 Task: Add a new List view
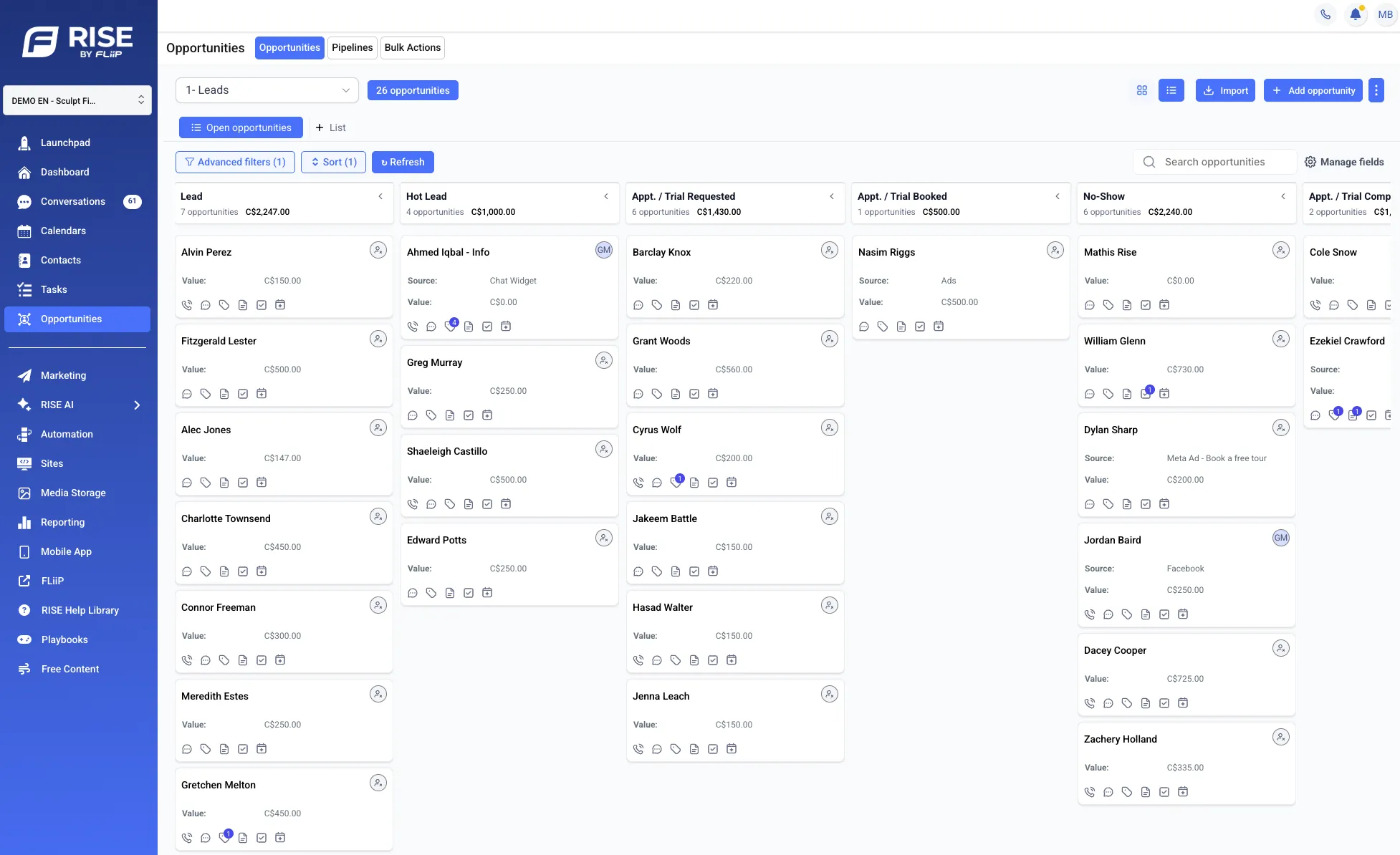330,127
